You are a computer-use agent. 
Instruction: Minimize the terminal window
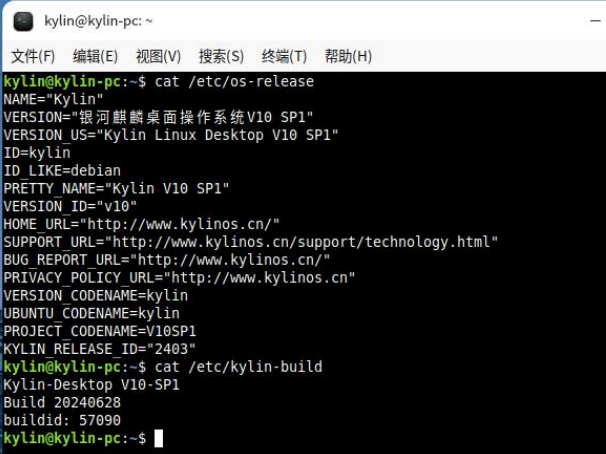click(x=596, y=21)
